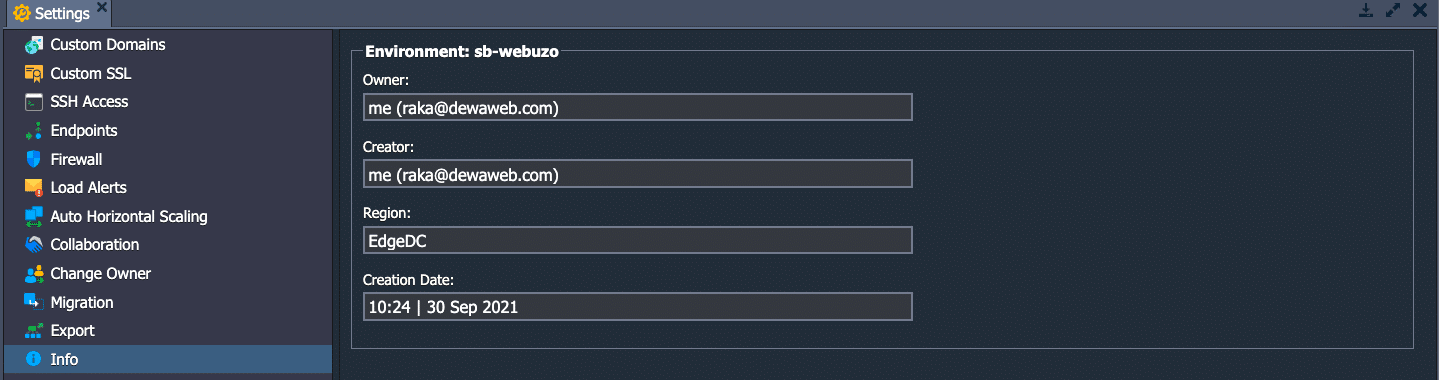Select the Collaboration handshake icon
This screenshot has height=380, width=1439.
[x=34, y=245]
